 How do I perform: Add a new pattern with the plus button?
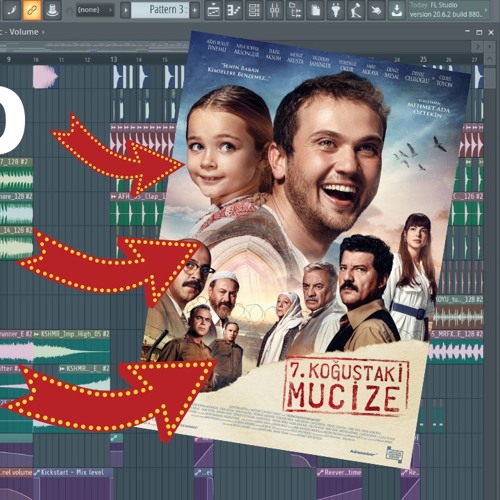coord(195,10)
